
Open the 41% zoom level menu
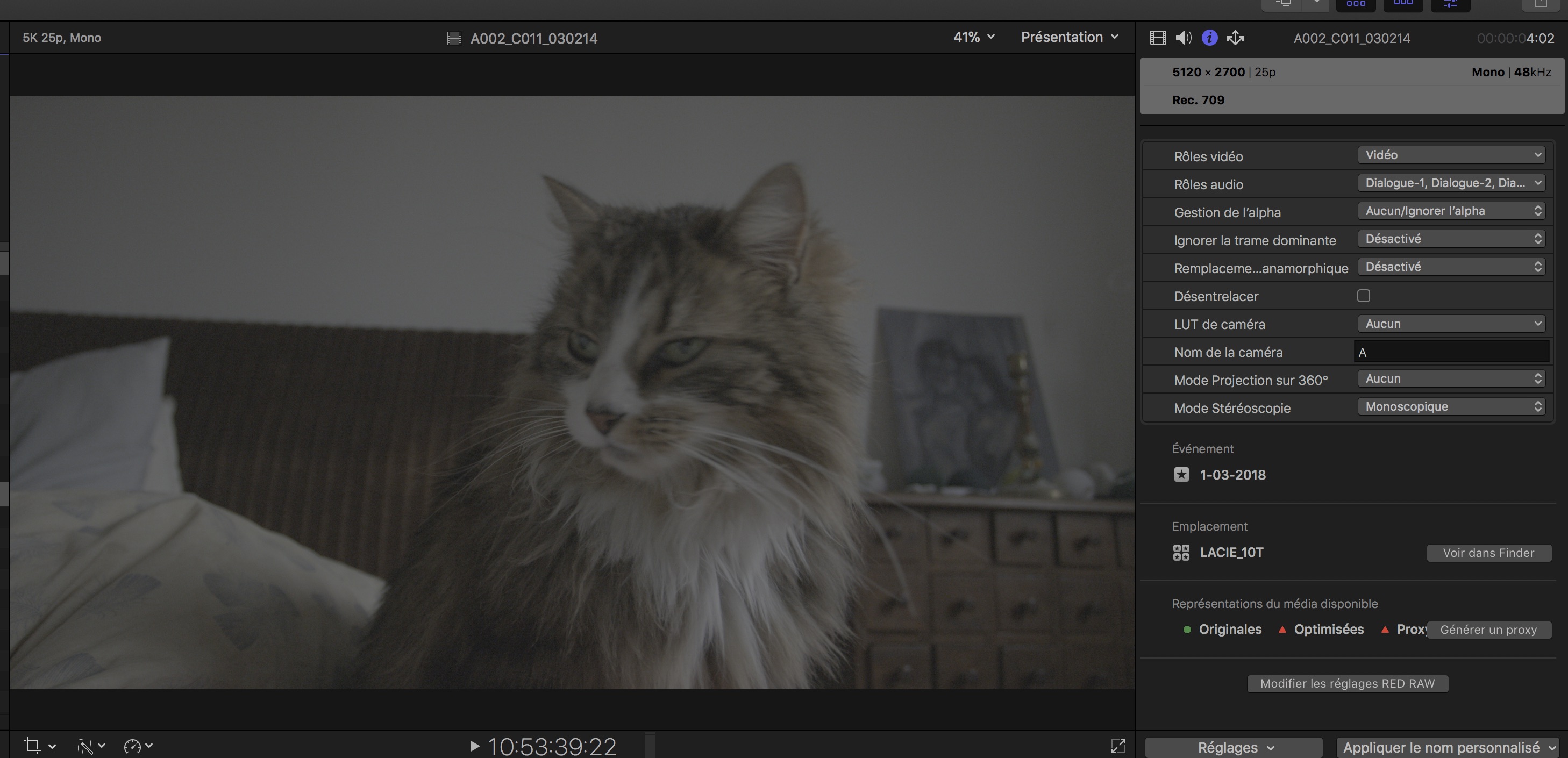point(974,37)
